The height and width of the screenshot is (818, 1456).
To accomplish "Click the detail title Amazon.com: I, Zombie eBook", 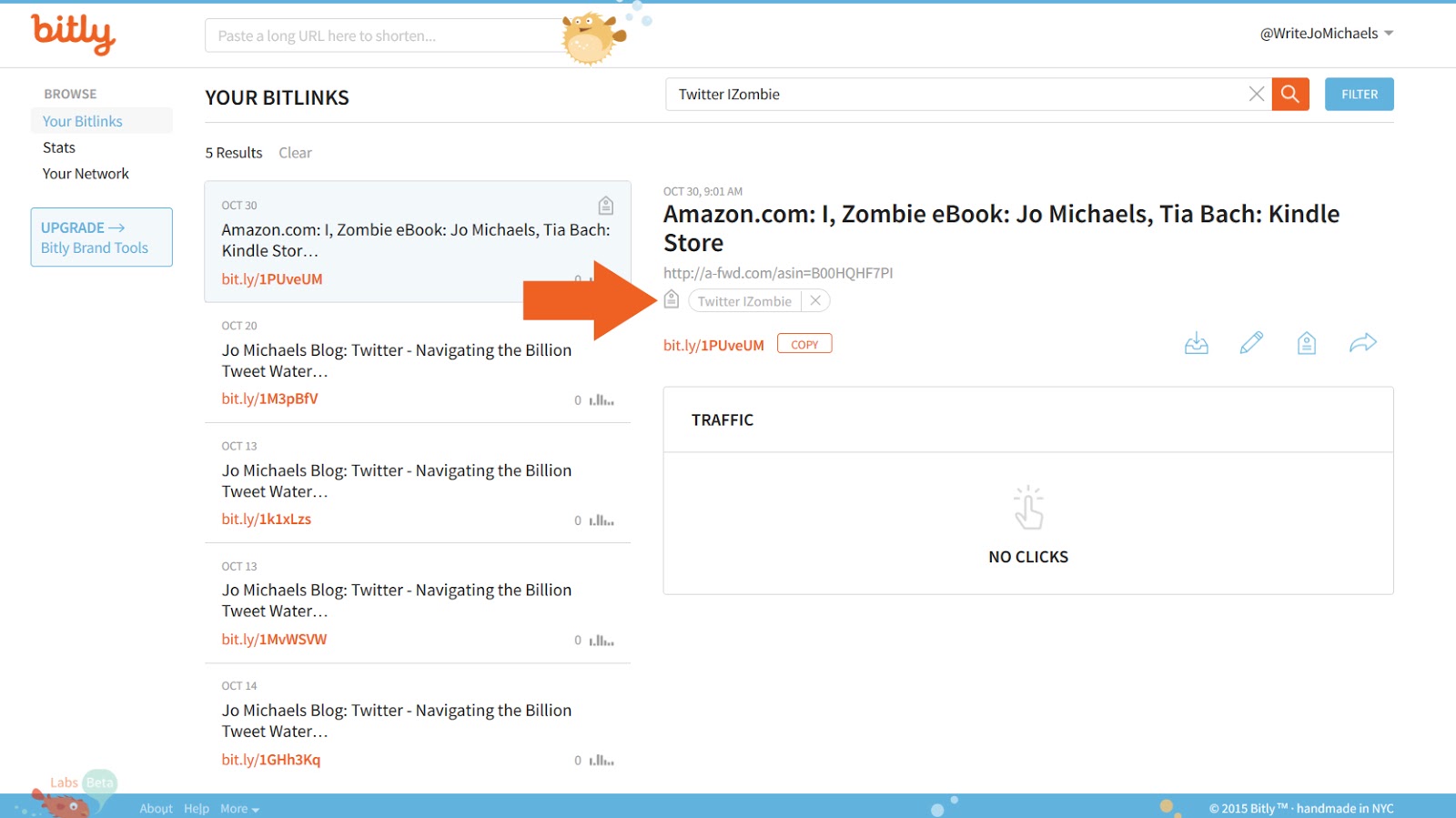I will point(1001,228).
